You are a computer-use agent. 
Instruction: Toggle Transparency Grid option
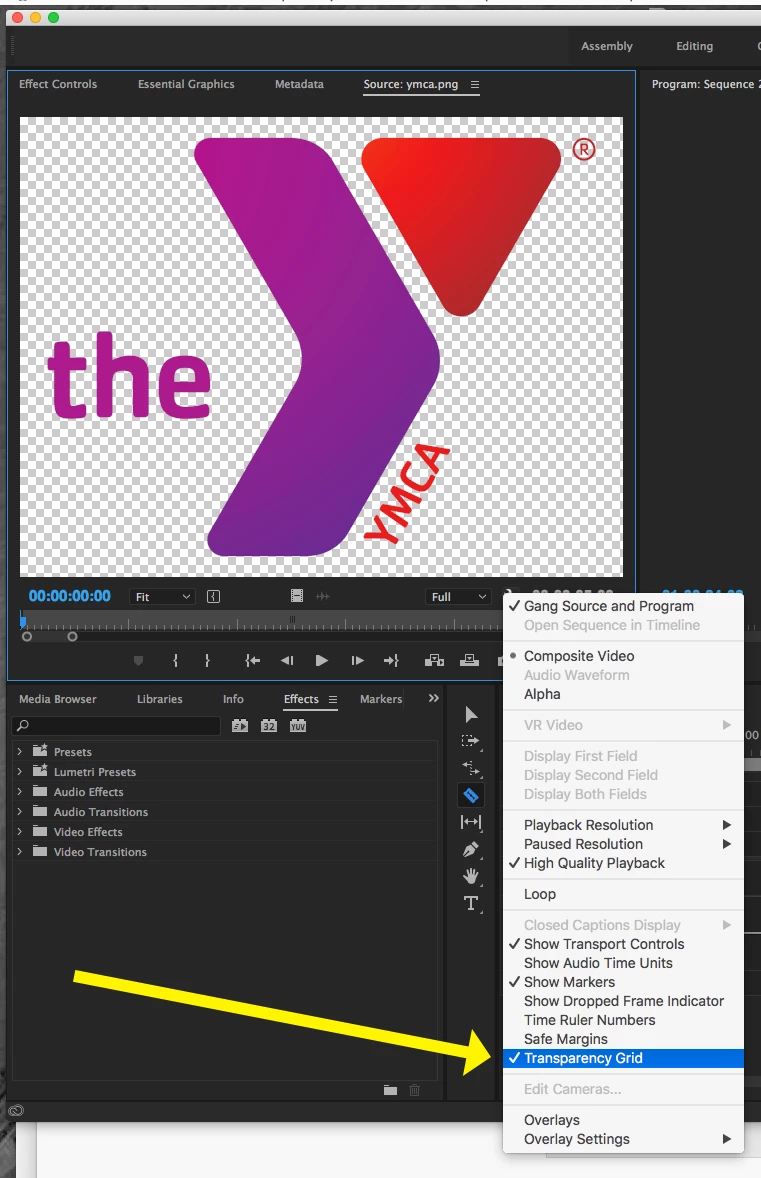pos(624,1058)
